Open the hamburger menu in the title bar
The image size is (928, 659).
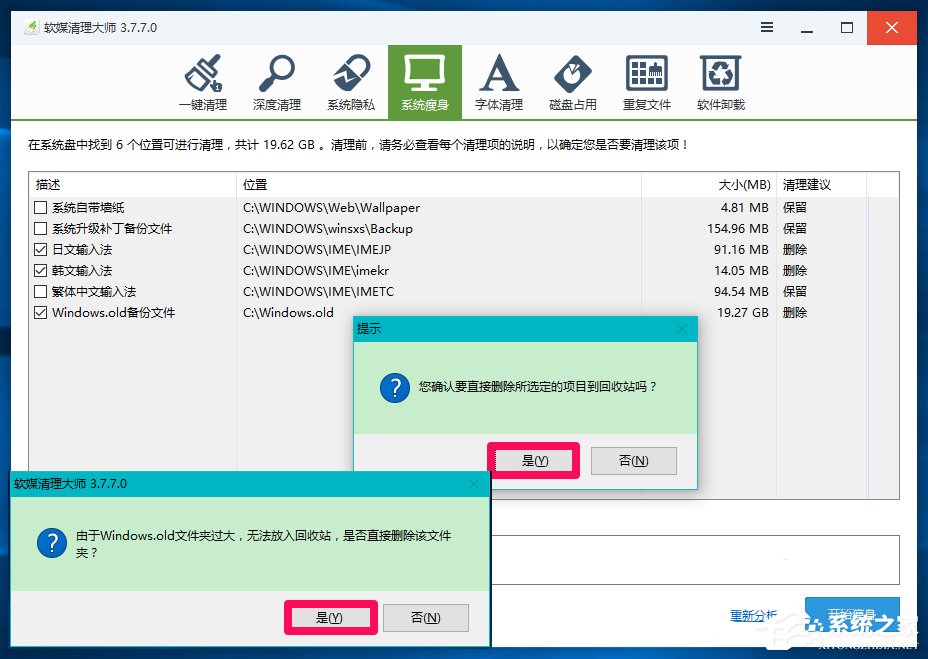pyautogui.click(x=767, y=28)
